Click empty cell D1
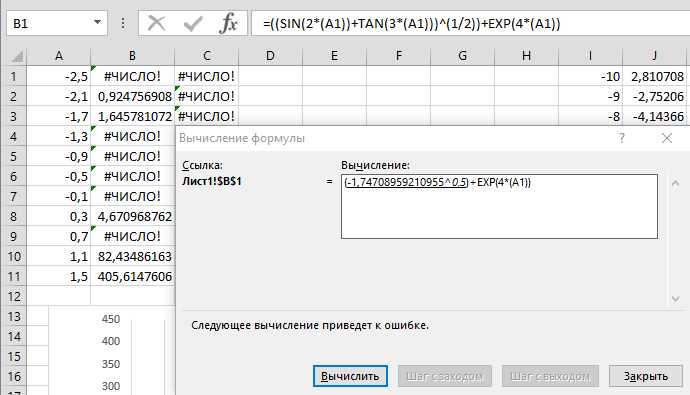 (270, 76)
